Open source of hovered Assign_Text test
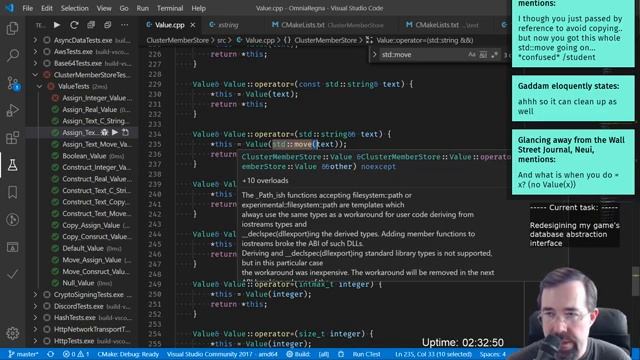 click(125, 132)
